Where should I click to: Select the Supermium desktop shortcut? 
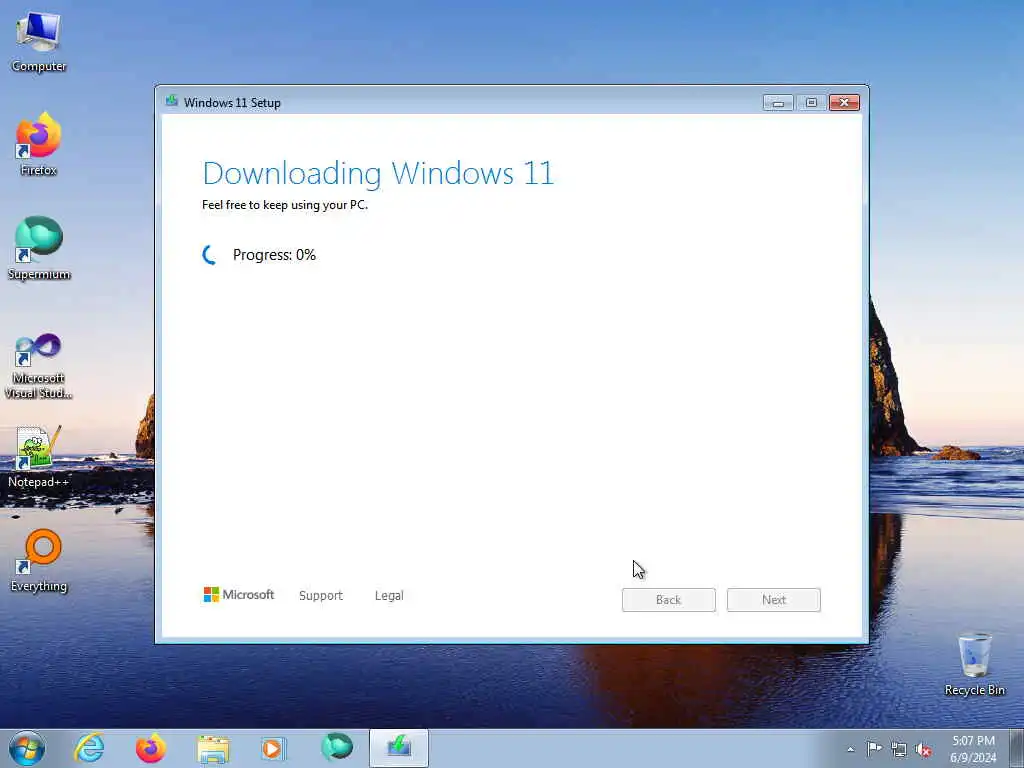39,249
